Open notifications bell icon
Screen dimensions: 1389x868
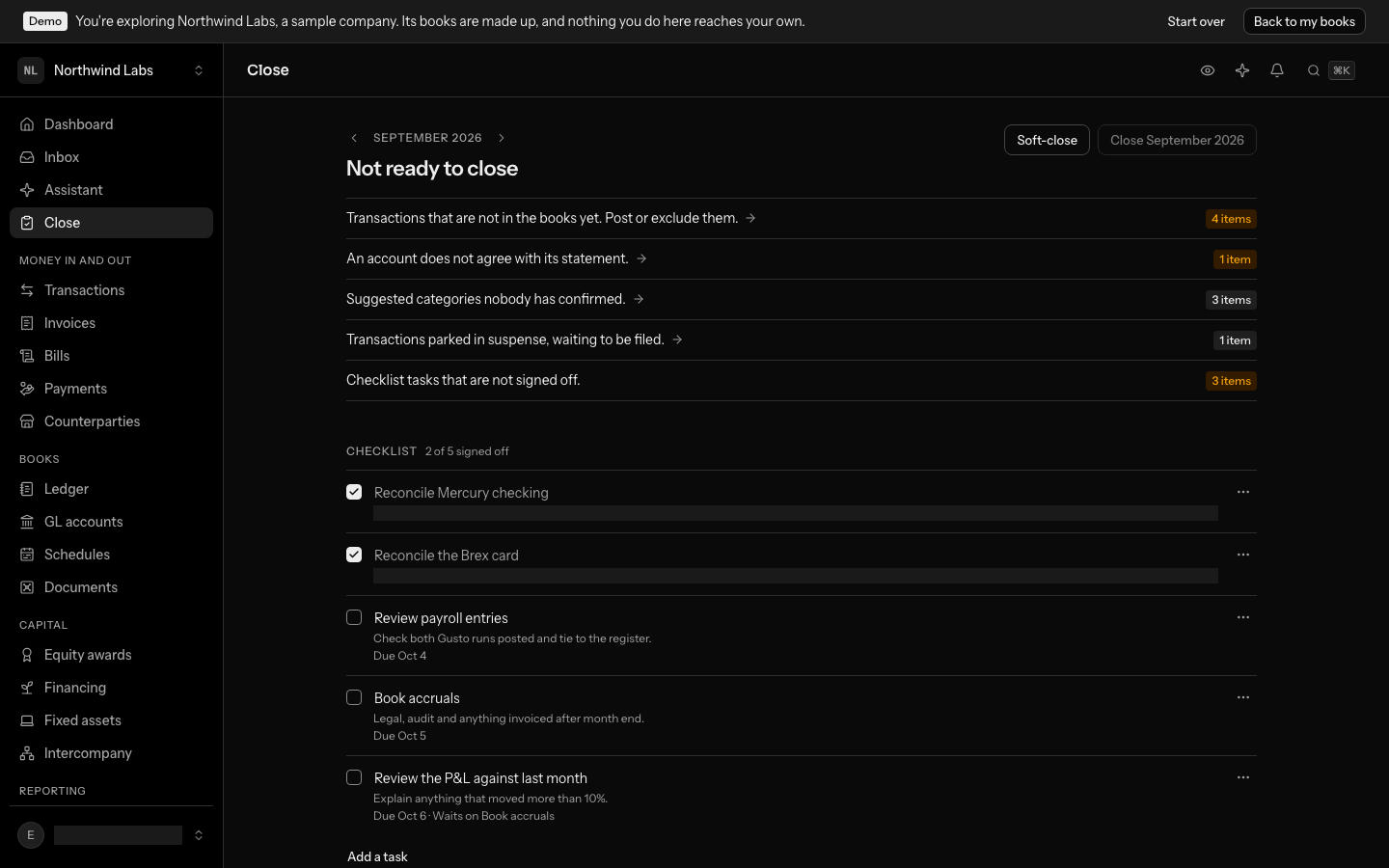click(1277, 70)
